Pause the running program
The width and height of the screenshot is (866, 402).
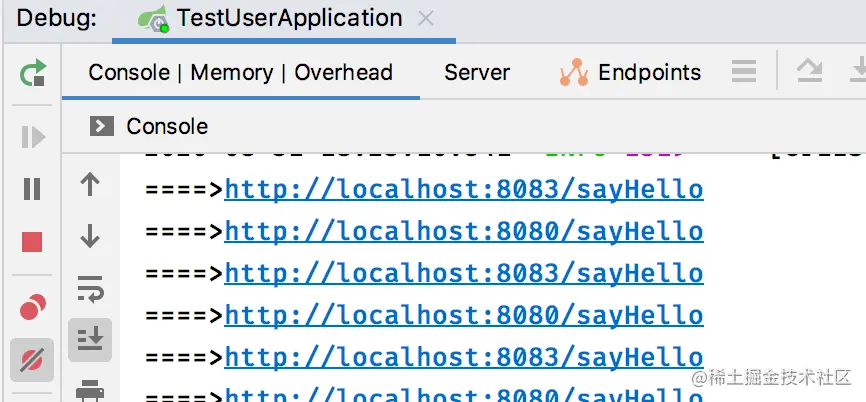click(x=33, y=189)
